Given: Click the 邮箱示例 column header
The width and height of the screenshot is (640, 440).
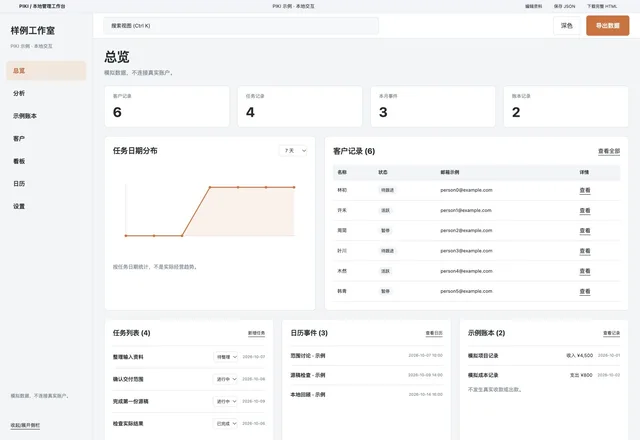Looking at the screenshot, I should click(450, 172).
